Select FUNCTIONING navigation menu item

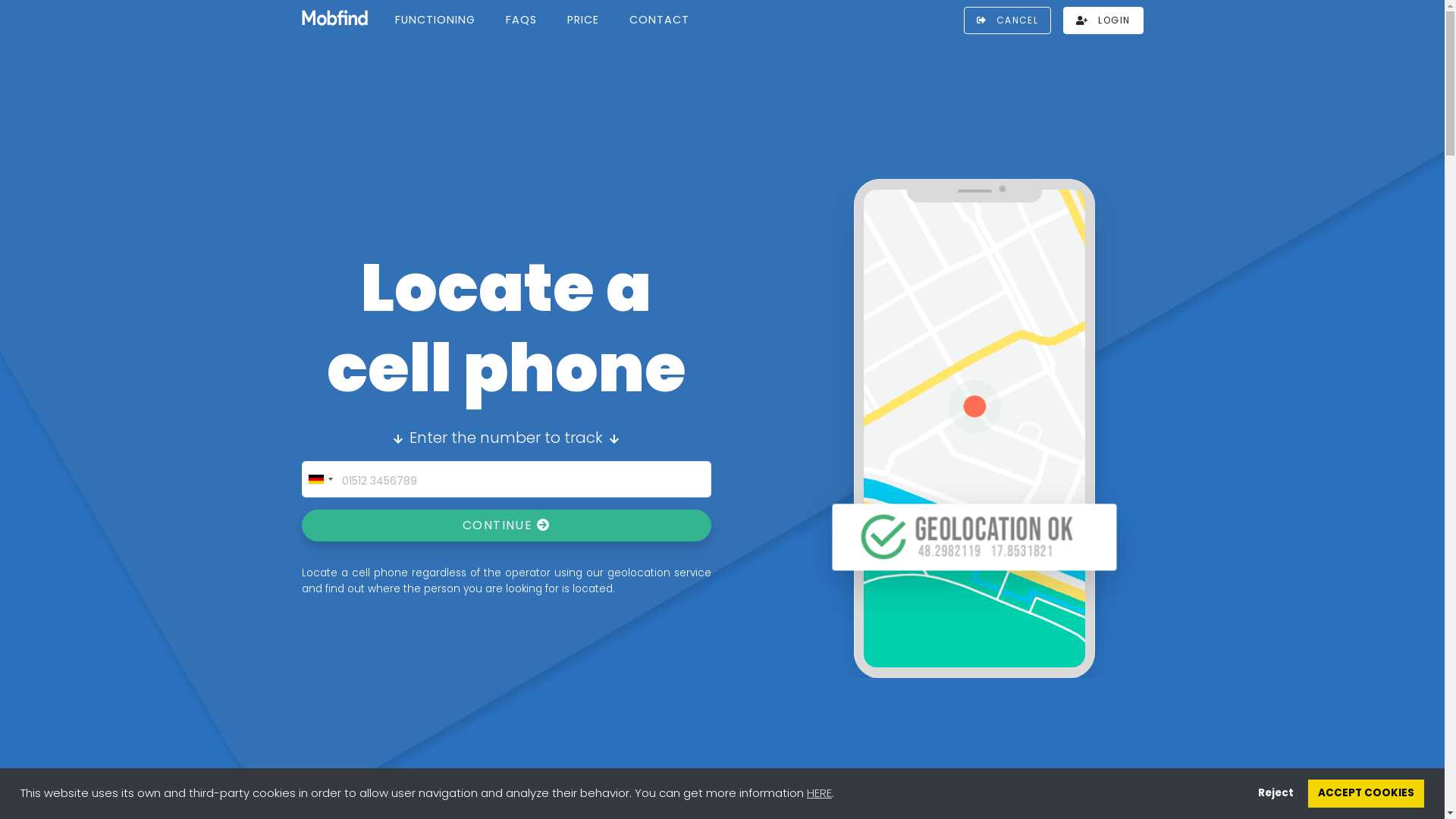pos(435,20)
